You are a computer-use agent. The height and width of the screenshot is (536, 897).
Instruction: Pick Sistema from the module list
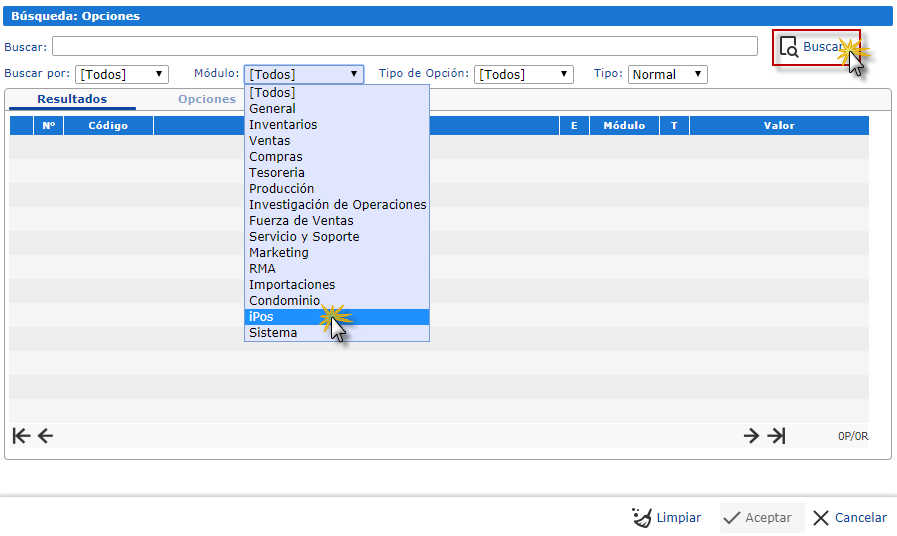tap(273, 333)
